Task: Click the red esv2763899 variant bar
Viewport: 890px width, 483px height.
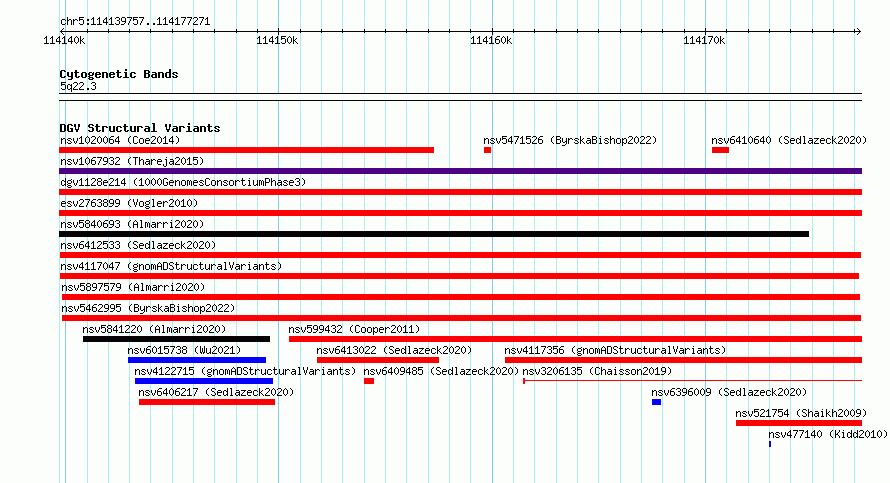Action: point(460,213)
